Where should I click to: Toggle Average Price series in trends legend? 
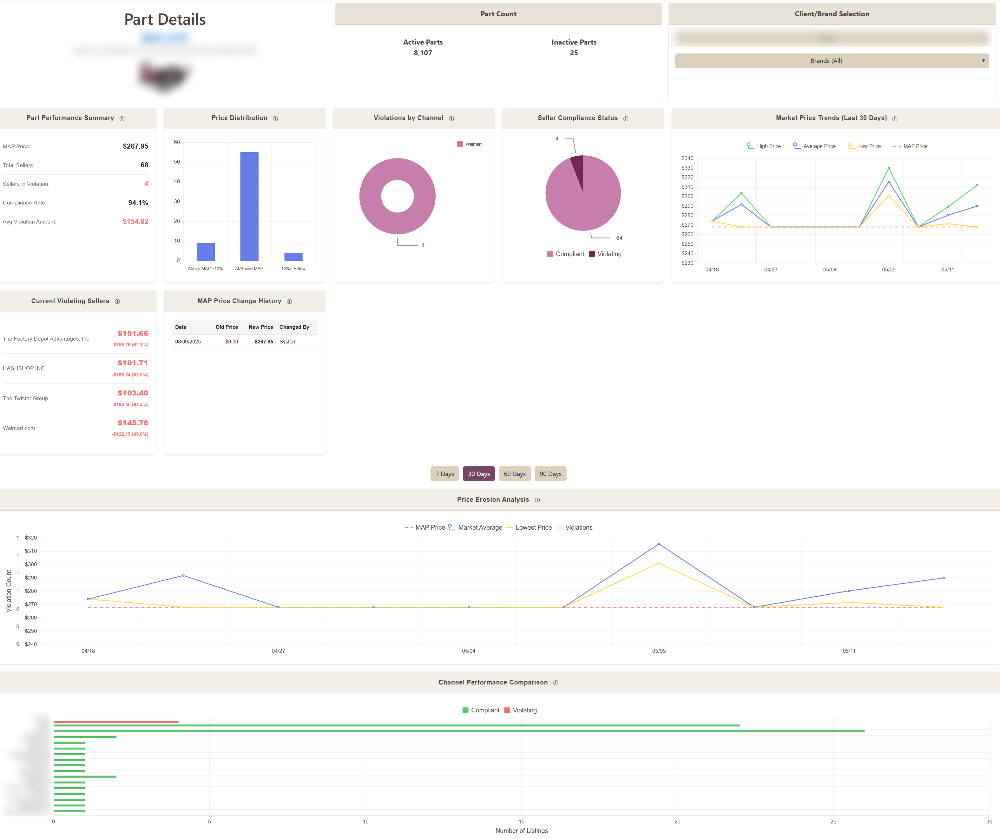[814, 146]
